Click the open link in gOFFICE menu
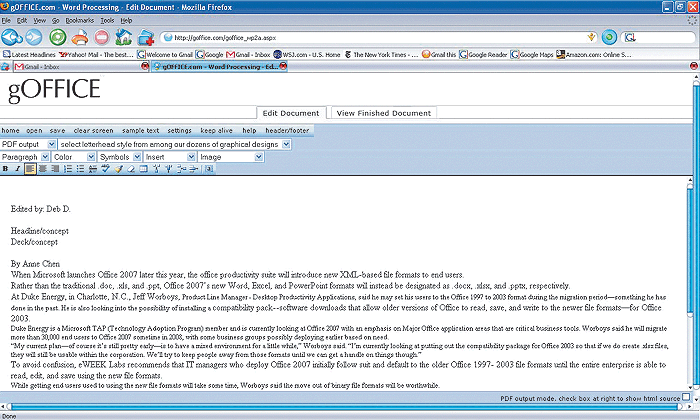This screenshot has height=420, width=700. click(34, 130)
